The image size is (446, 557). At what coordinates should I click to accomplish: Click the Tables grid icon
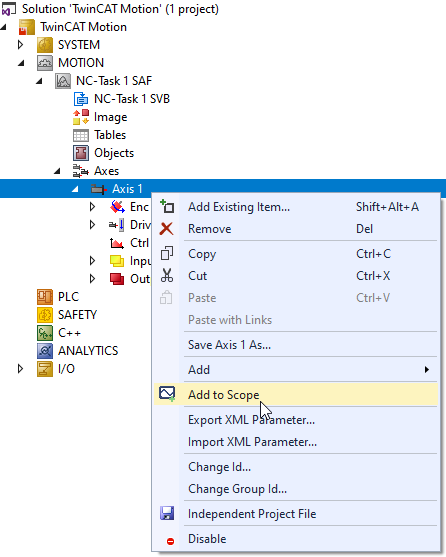tap(81, 135)
